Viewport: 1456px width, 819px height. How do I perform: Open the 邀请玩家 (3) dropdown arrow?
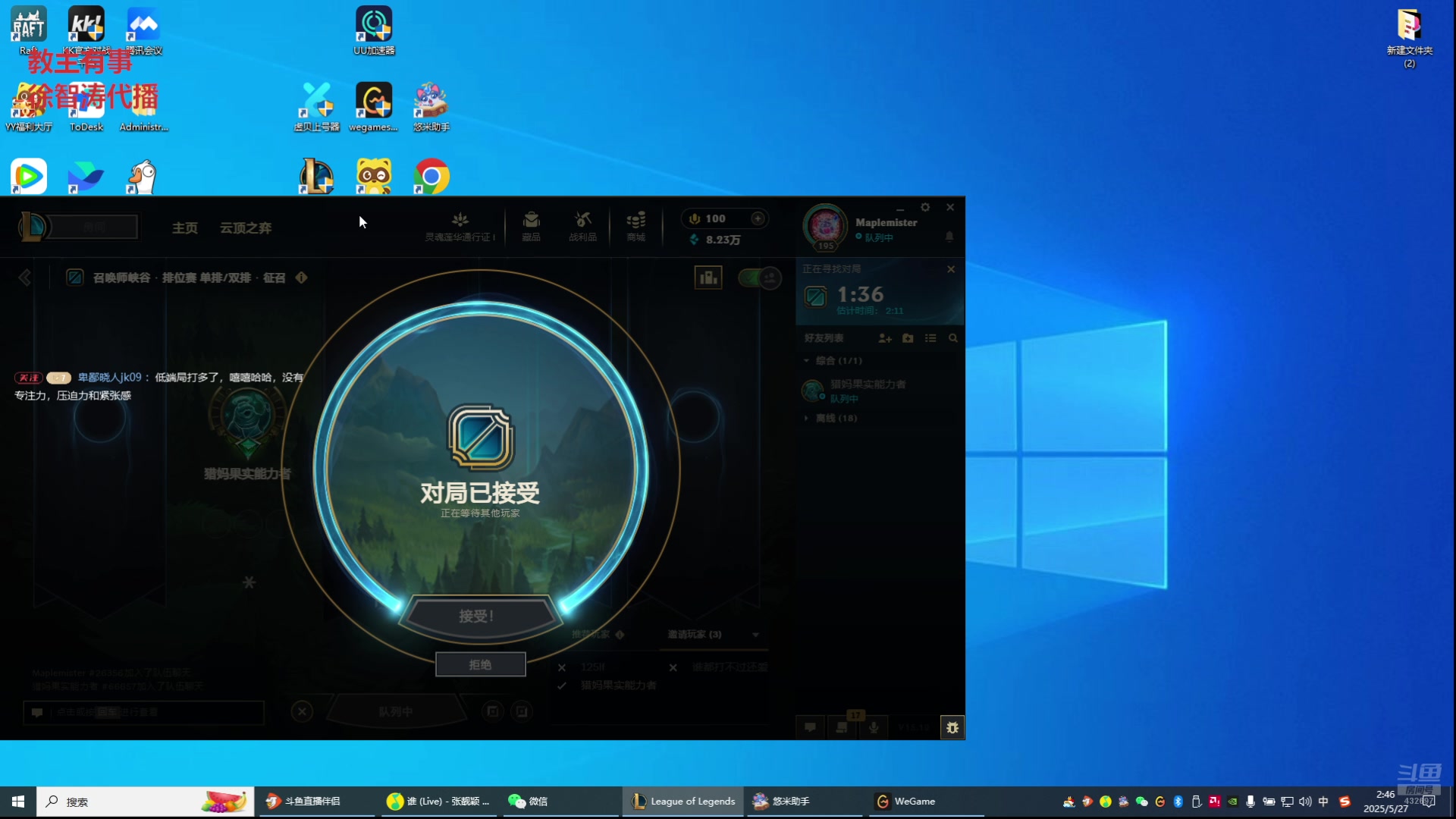coord(755,635)
